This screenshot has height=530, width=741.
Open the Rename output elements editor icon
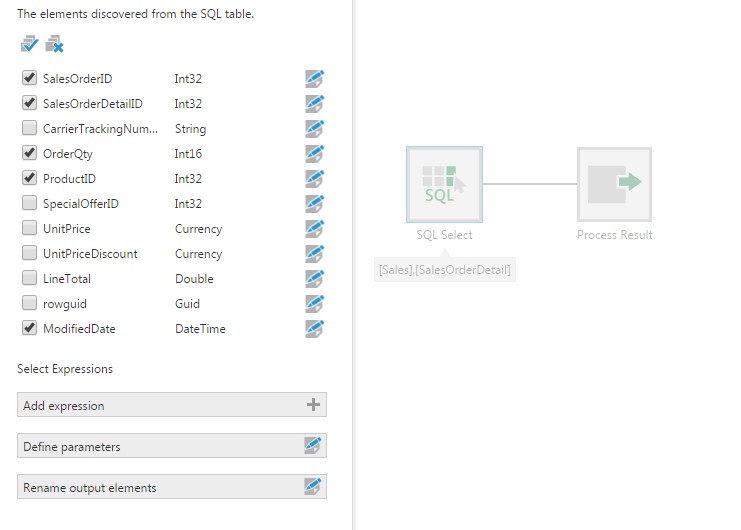pyautogui.click(x=314, y=487)
